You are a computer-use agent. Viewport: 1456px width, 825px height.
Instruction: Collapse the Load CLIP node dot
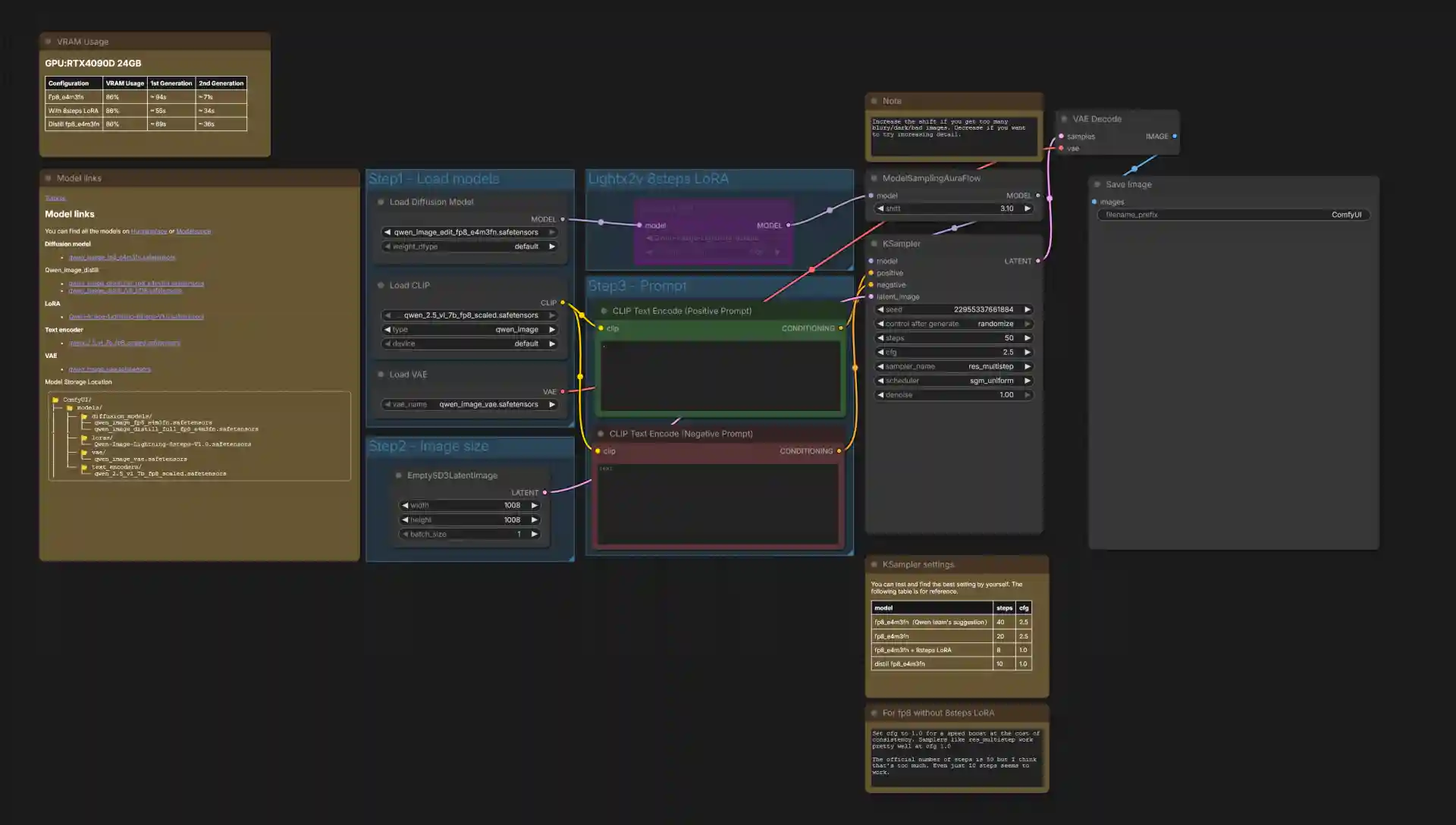pos(381,286)
